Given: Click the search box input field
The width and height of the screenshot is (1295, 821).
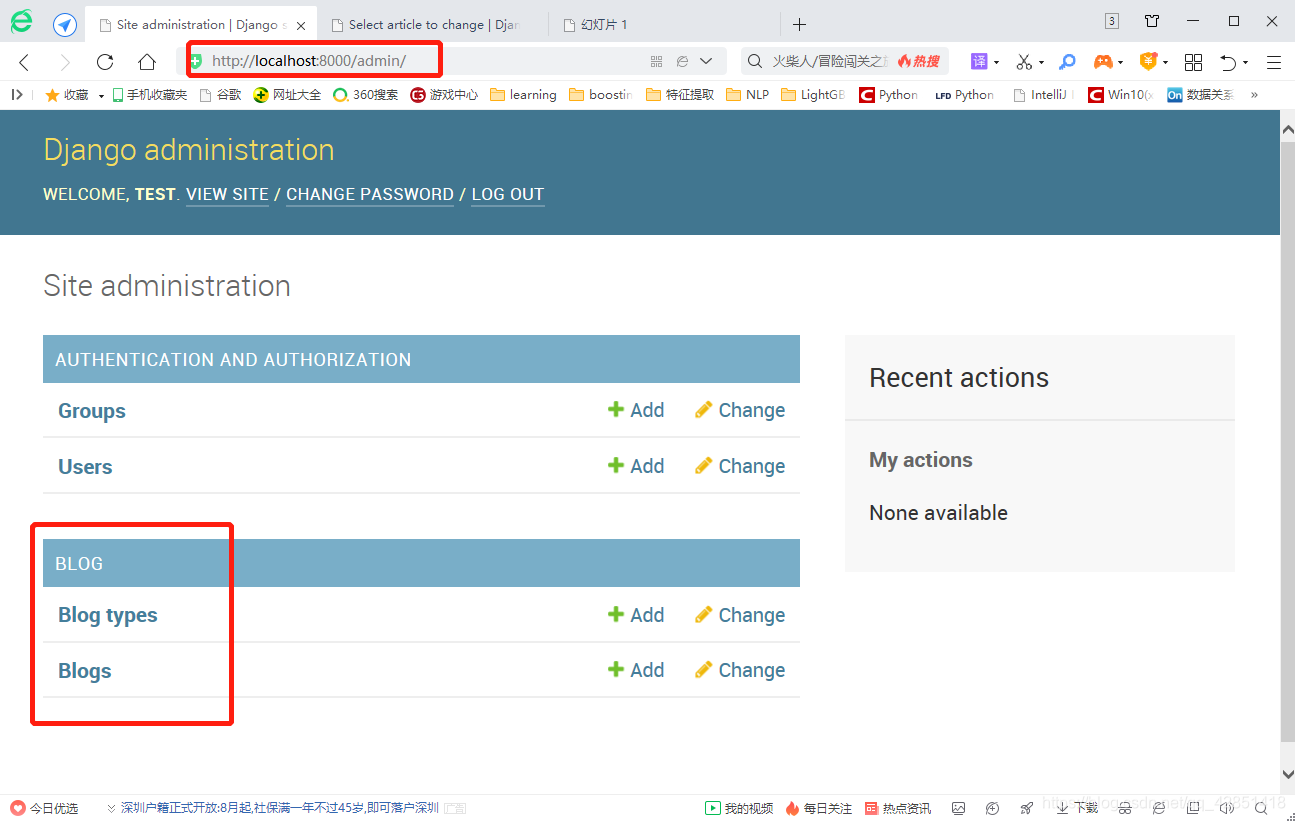Looking at the screenshot, I should [829, 62].
